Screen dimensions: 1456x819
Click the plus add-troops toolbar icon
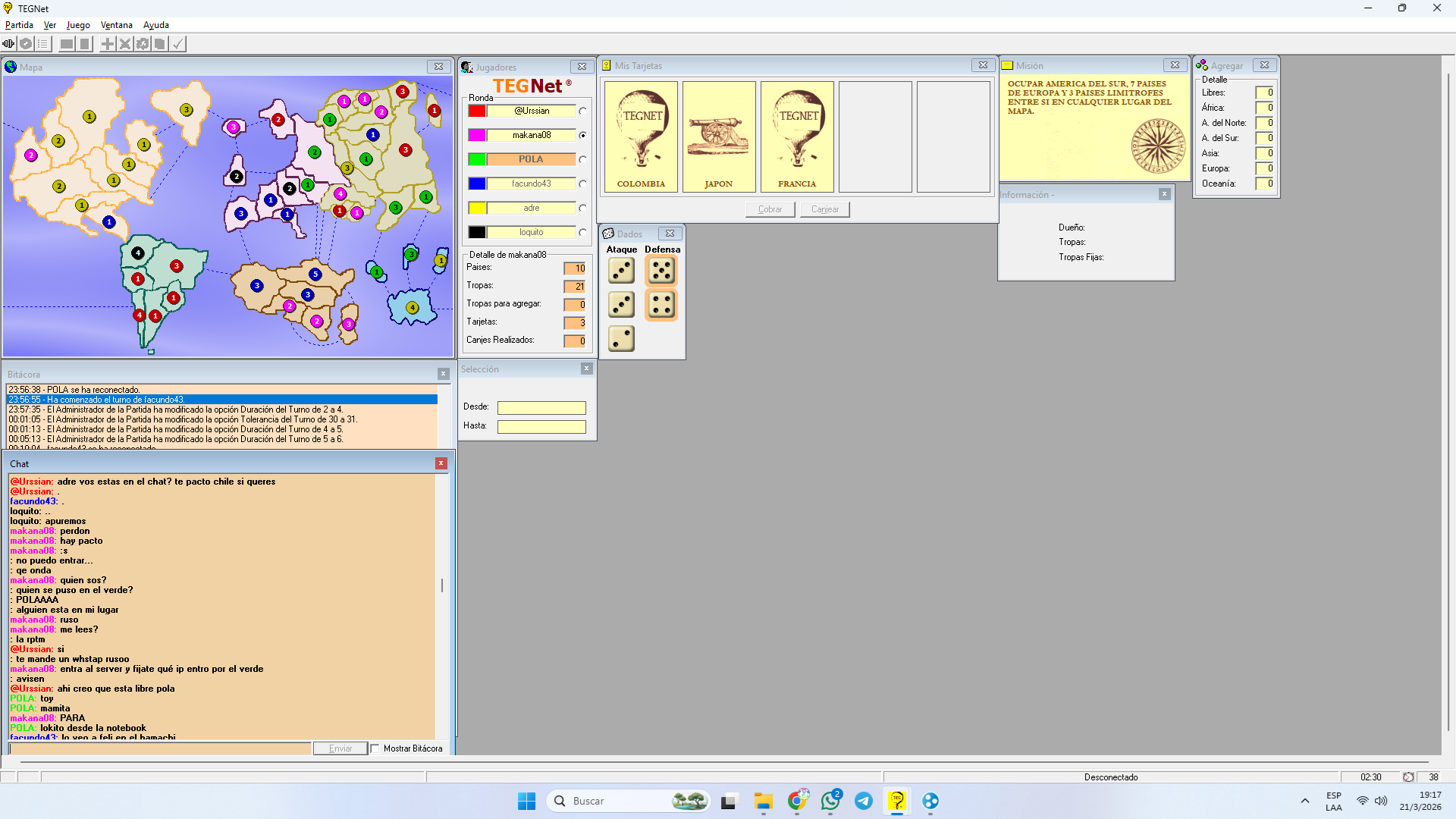[x=108, y=44]
